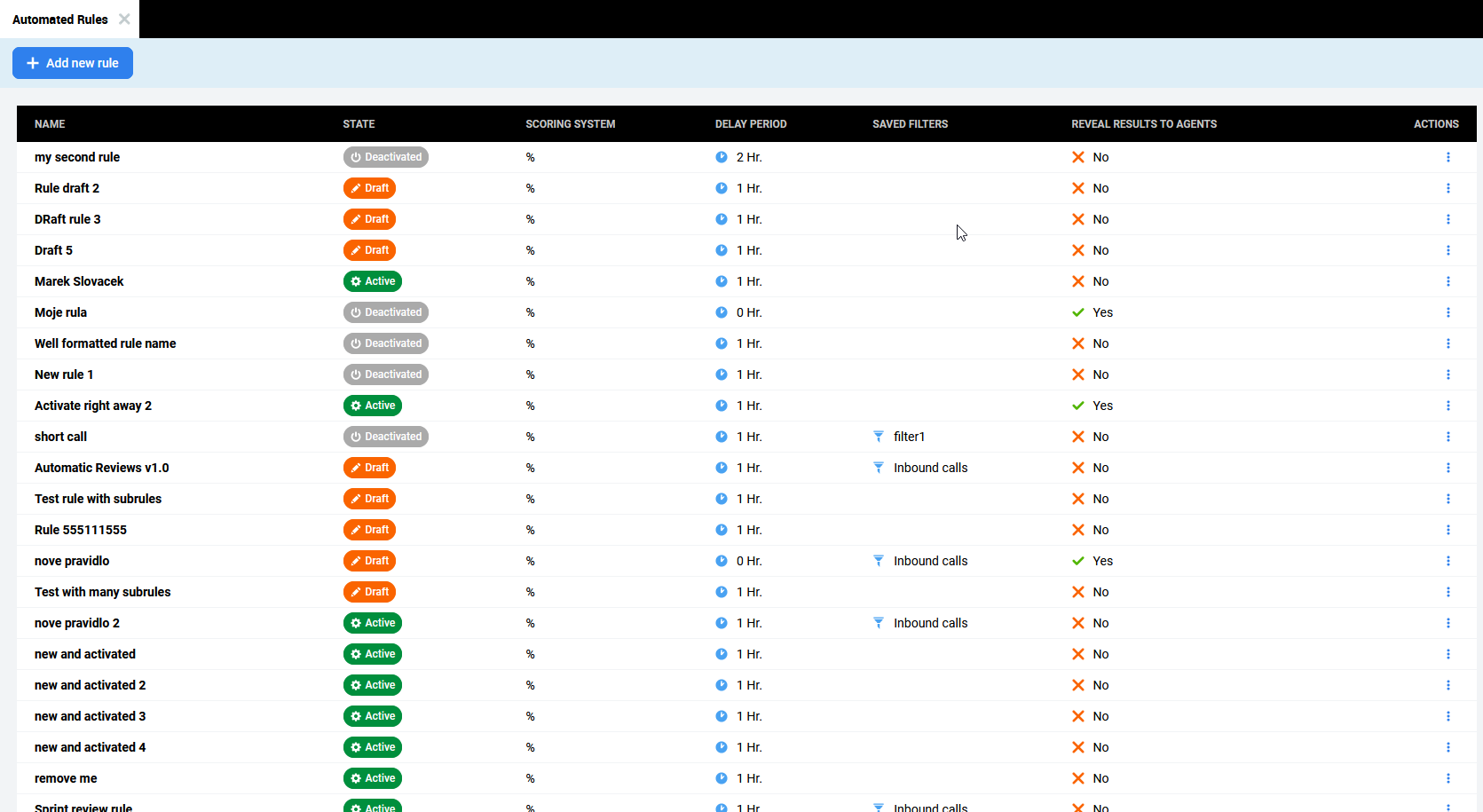The width and height of the screenshot is (1483, 812).
Task: Open kebab menu for remove me rule
Action: 1448,778
